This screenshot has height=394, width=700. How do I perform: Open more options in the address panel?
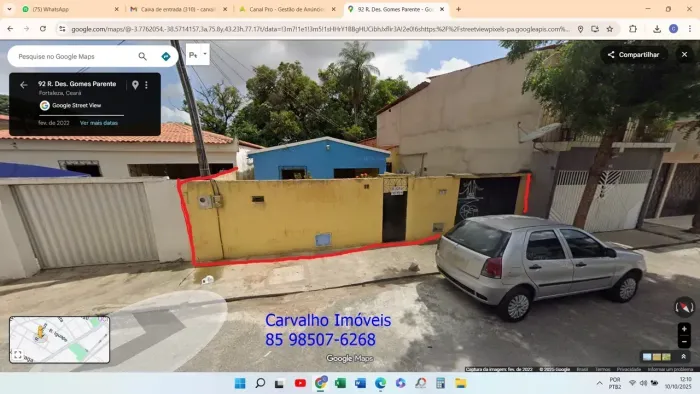146,85
